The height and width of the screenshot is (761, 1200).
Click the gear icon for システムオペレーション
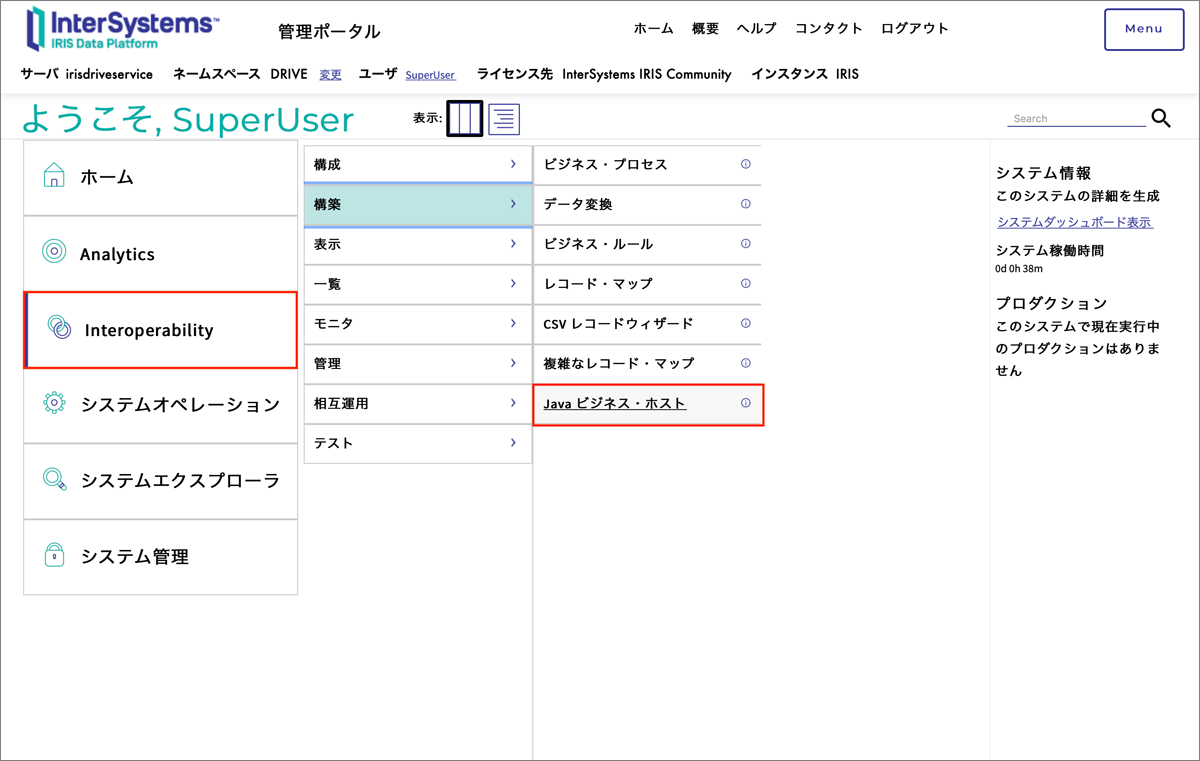(x=54, y=403)
